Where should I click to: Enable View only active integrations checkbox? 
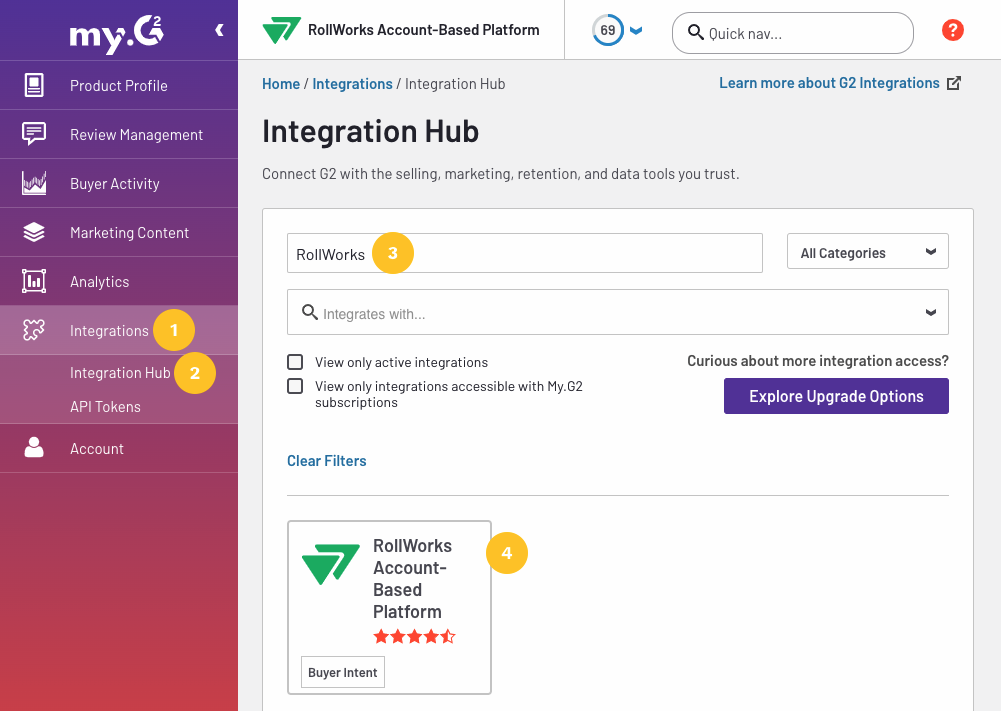(x=295, y=362)
